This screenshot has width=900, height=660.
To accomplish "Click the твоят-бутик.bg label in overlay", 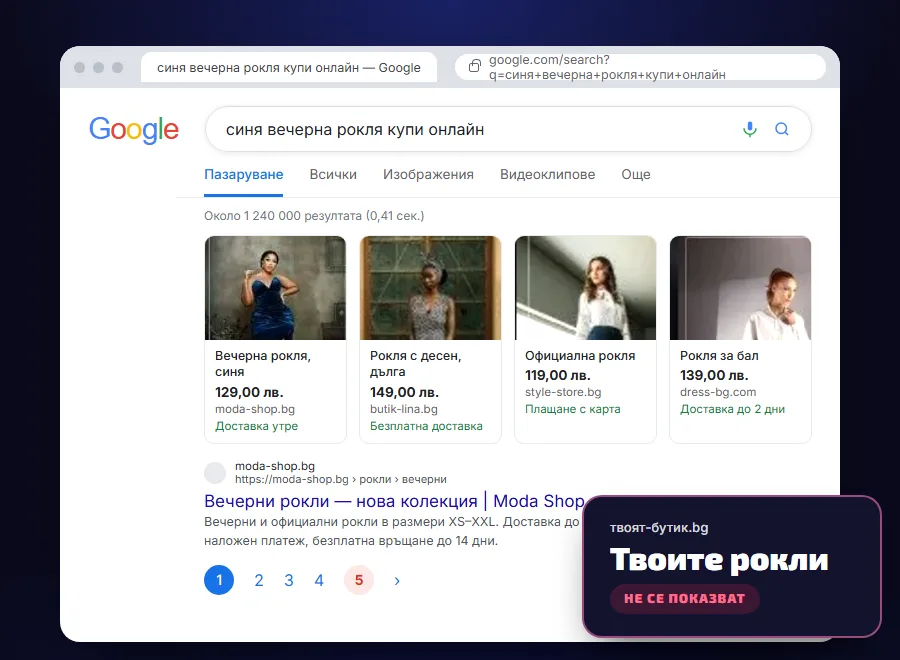I will tap(659, 527).
